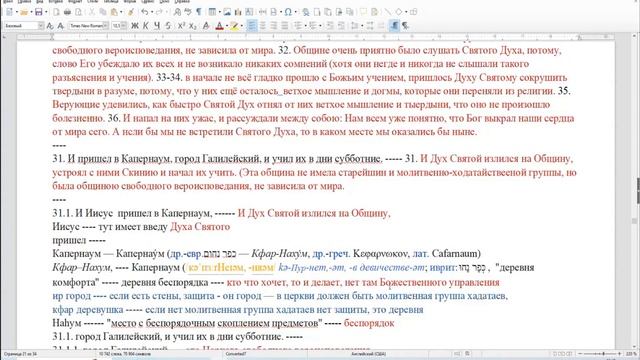640x360 pixels.
Task: Open the Times New Roman font dropdown
Action: click(106, 26)
